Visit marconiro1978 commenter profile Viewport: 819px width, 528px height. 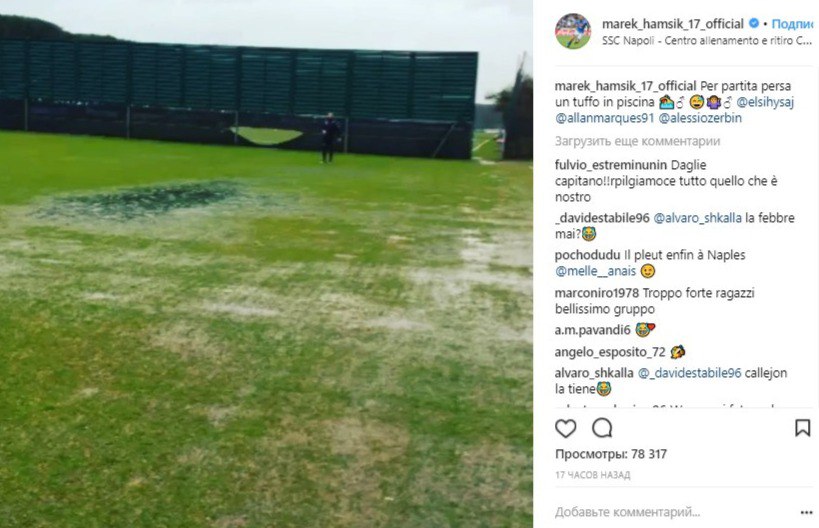[x=596, y=294]
